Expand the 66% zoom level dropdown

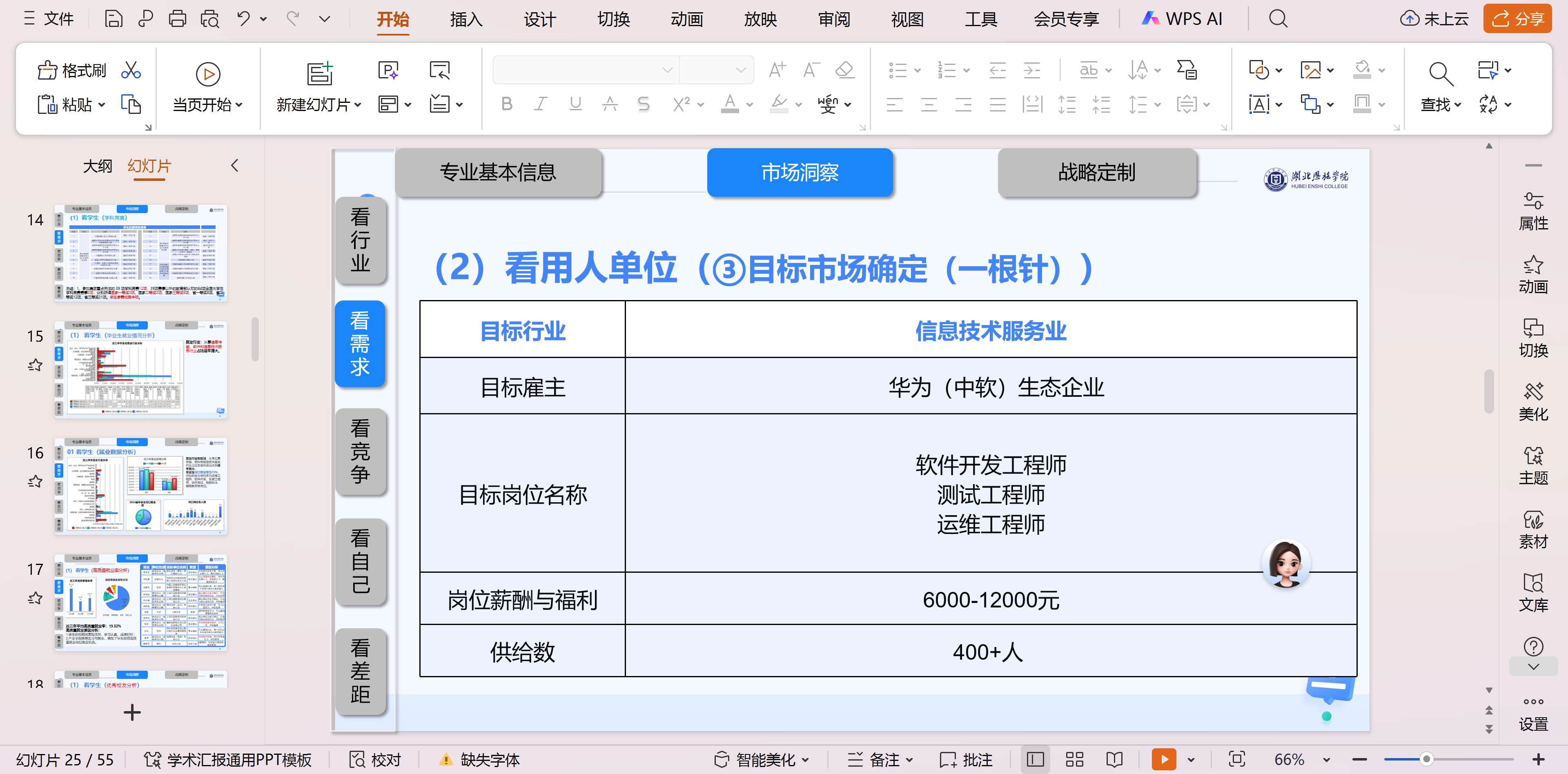1326,759
